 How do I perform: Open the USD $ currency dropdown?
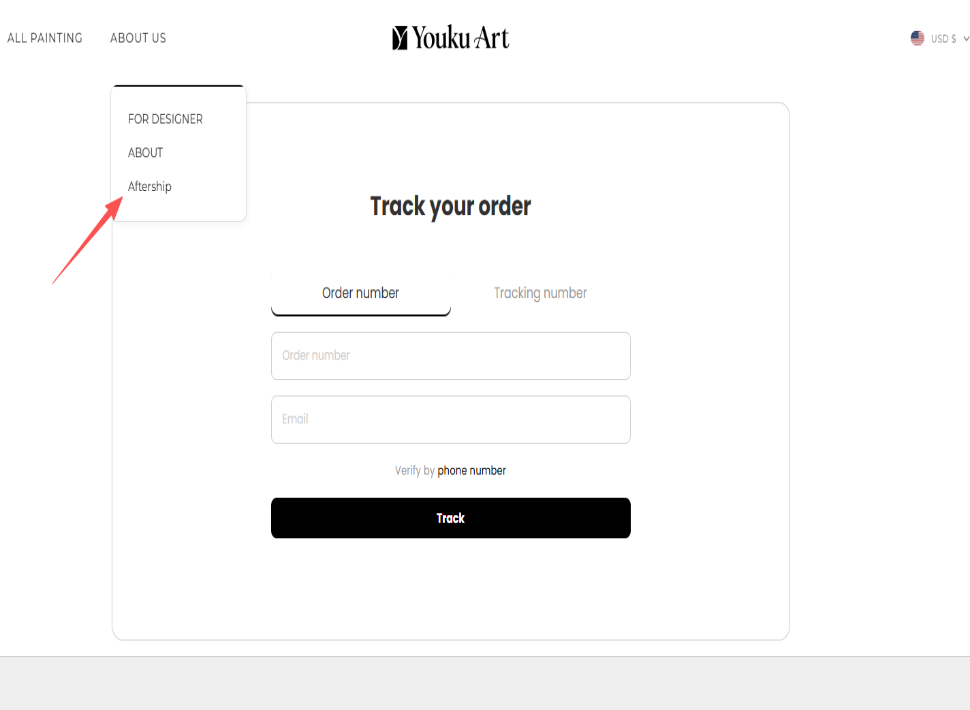tap(943, 39)
